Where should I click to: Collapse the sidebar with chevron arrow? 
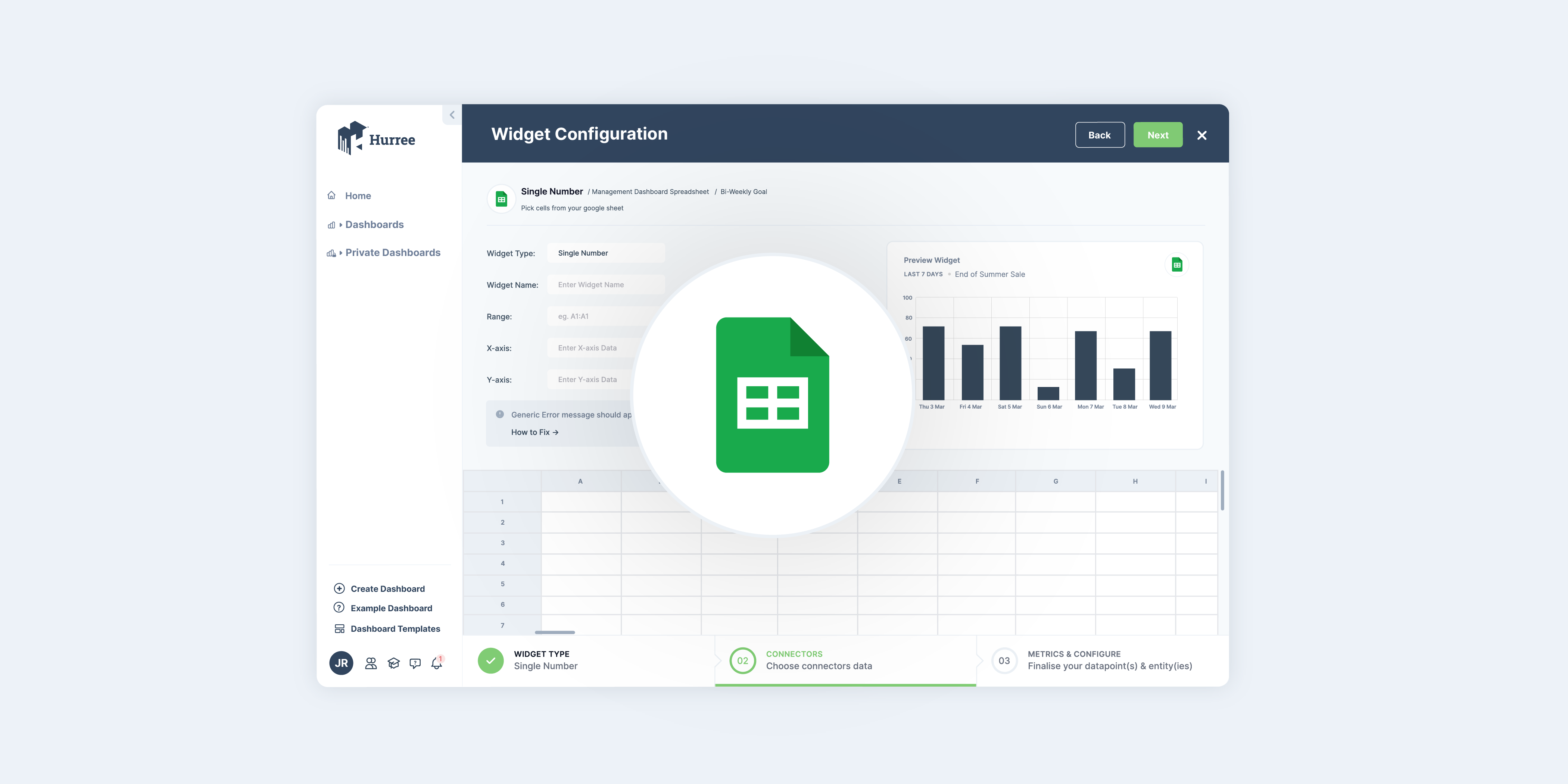tap(452, 115)
